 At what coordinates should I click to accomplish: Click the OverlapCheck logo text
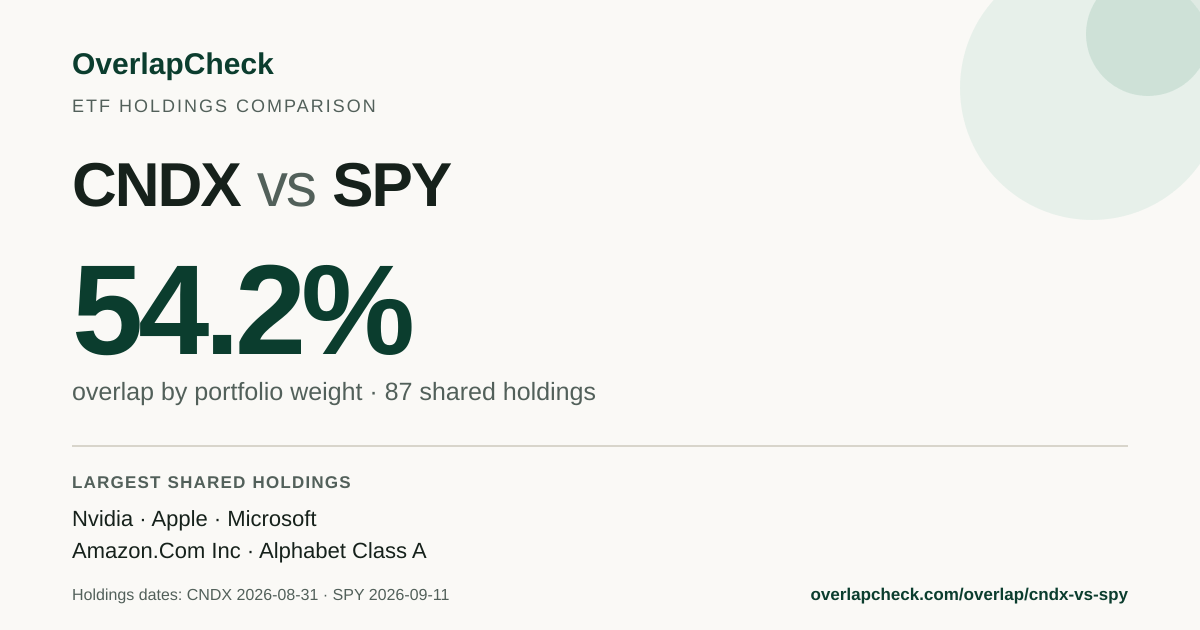tap(172, 64)
